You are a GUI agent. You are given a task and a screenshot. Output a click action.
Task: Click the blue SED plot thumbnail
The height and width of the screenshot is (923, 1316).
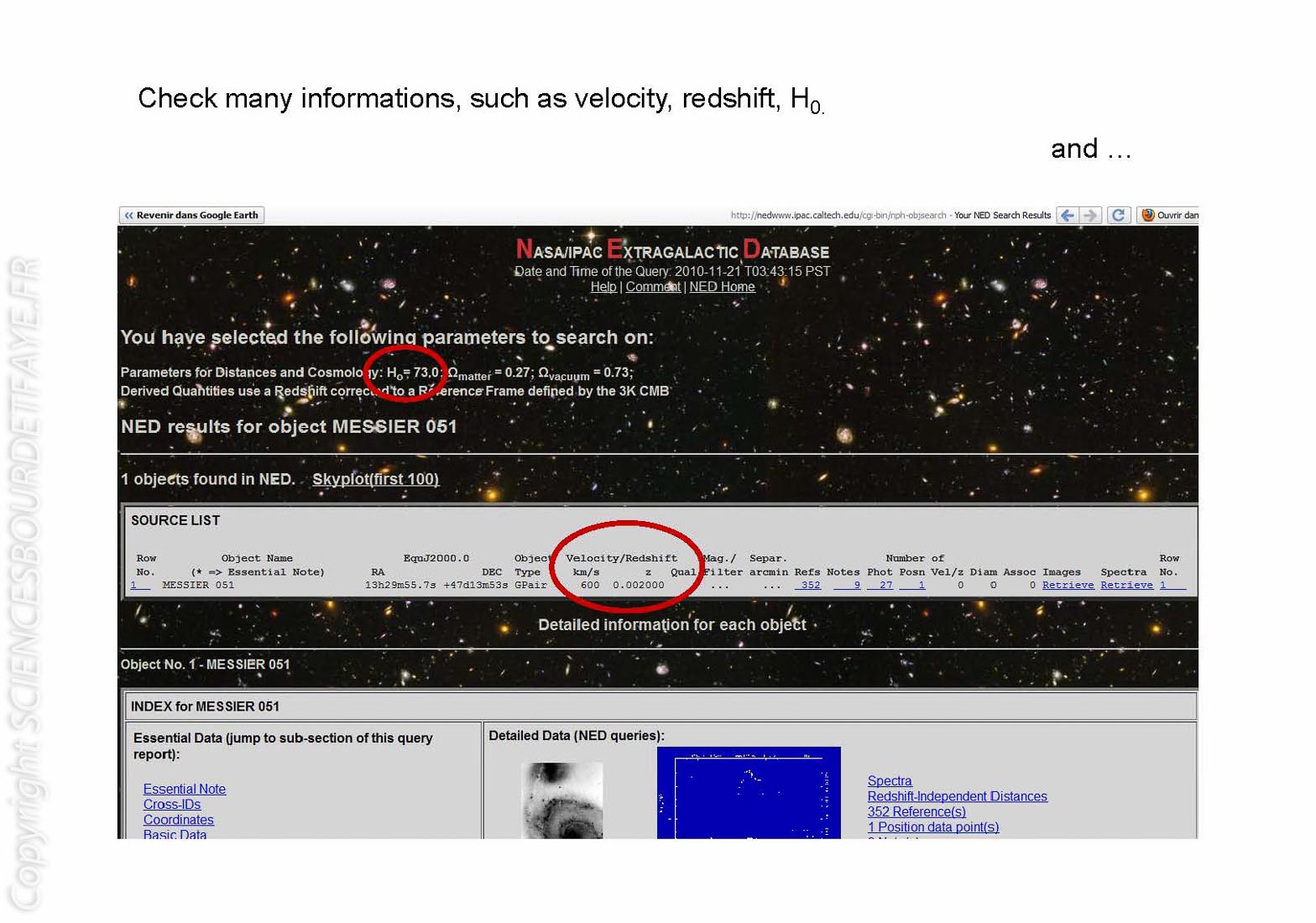tap(749, 793)
